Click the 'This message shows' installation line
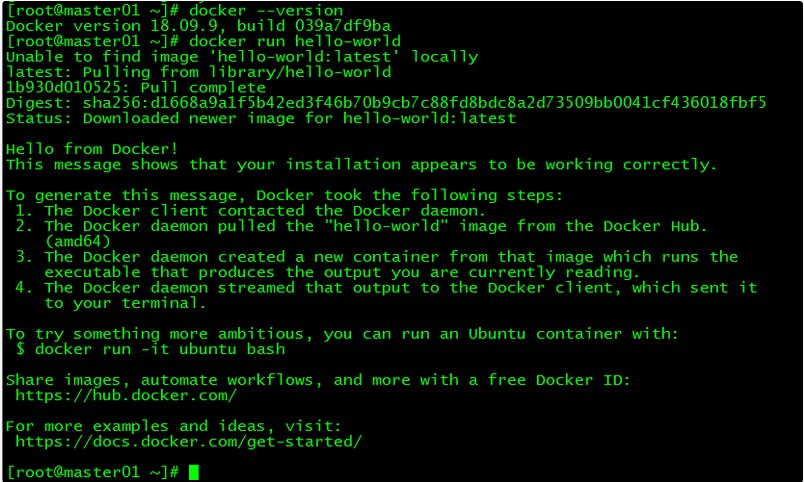The width and height of the screenshot is (804, 482). [361, 164]
